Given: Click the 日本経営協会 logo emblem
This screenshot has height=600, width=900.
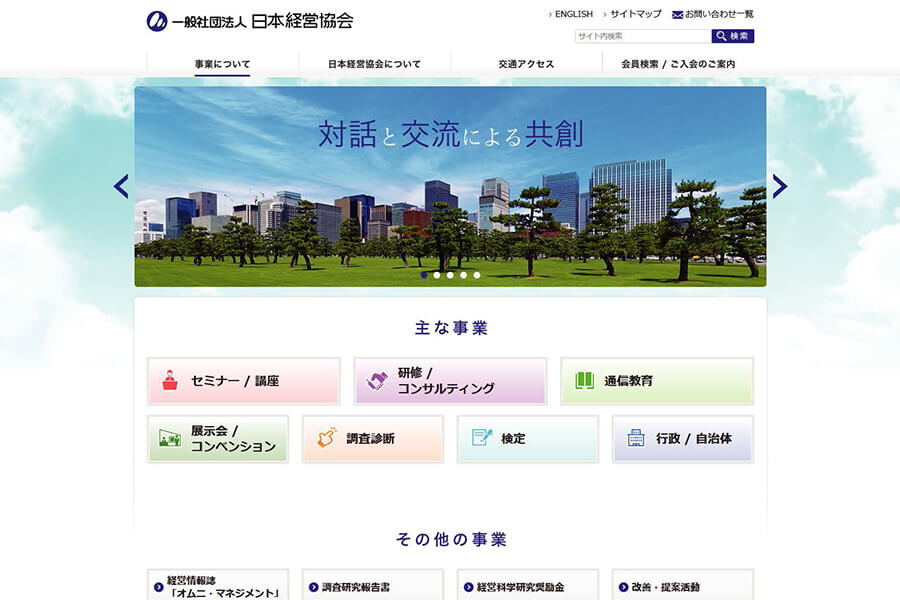Looking at the screenshot, I should 157,21.
